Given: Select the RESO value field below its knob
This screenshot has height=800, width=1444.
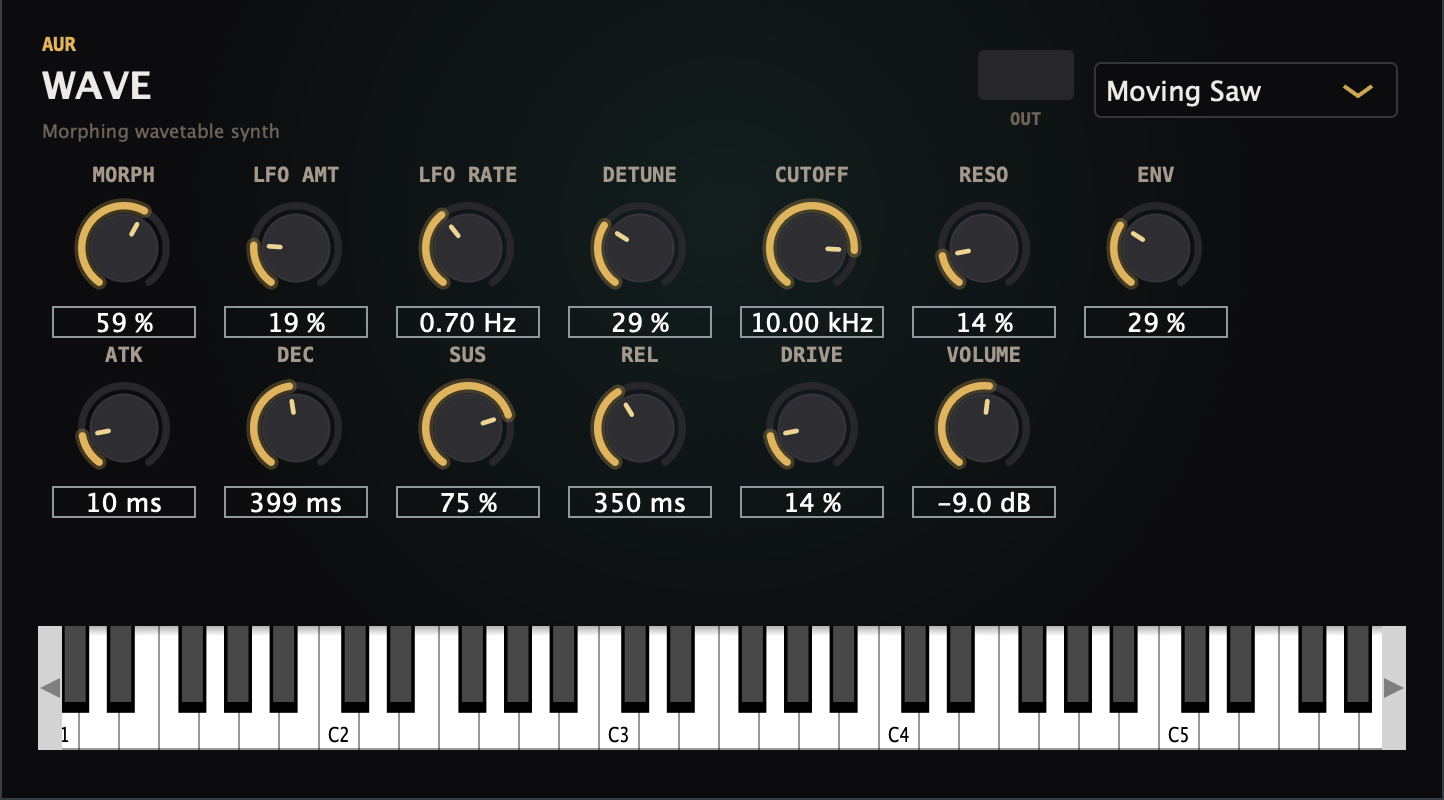Looking at the screenshot, I should point(984,322).
